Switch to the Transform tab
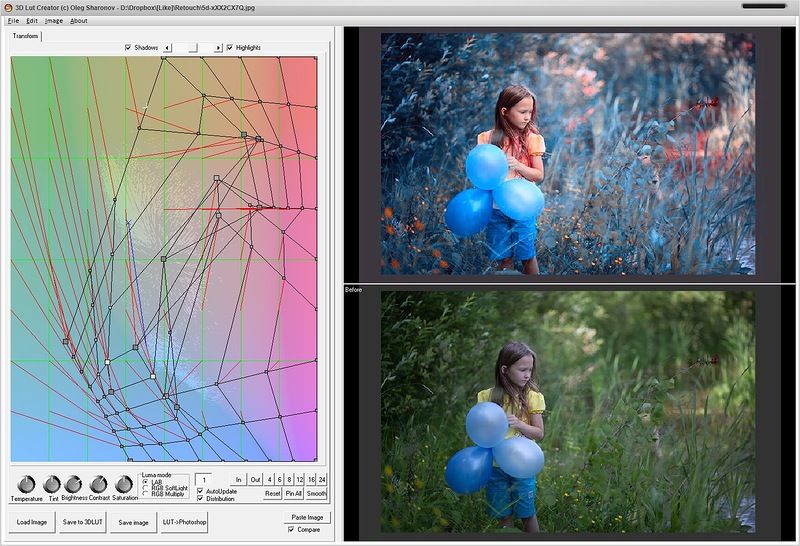Viewport: 800px width, 546px height. [26, 36]
